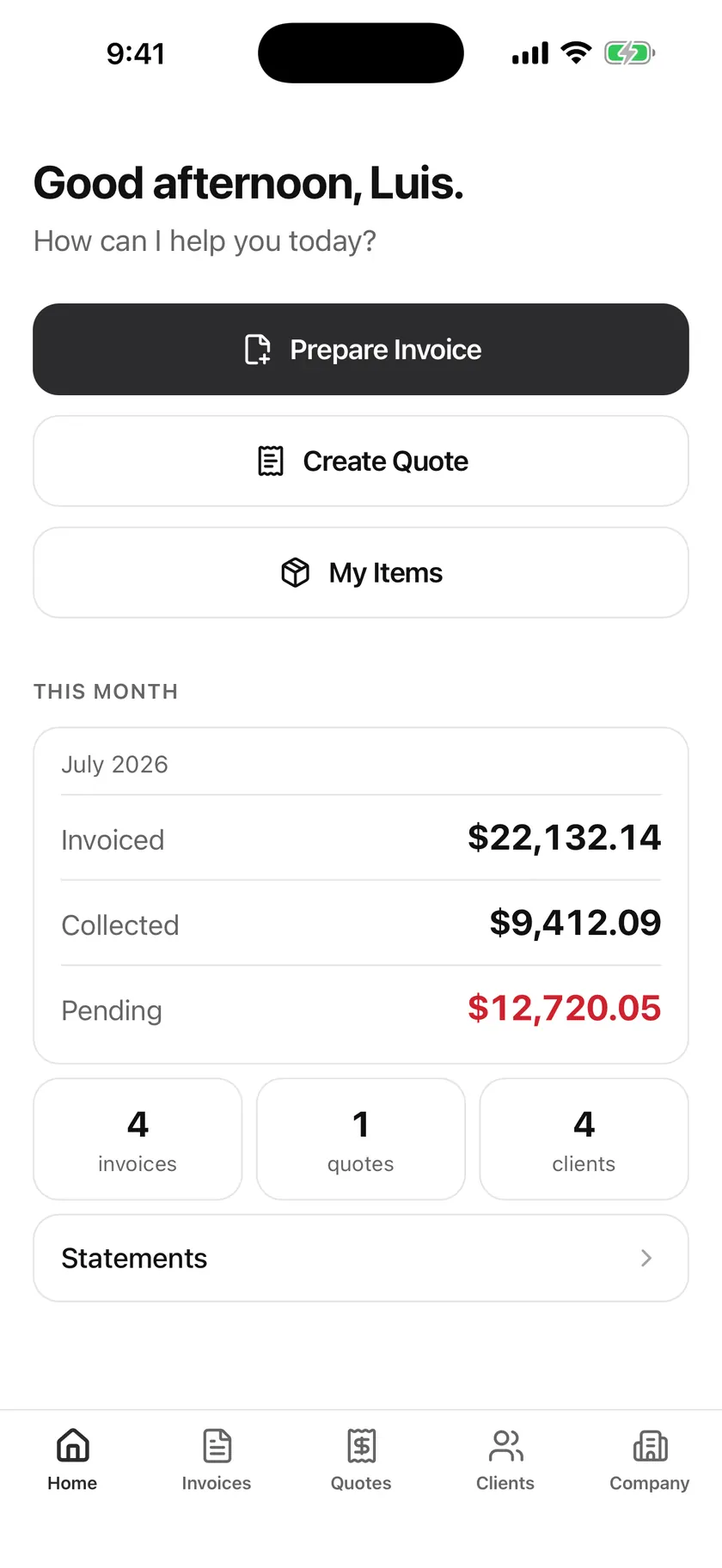Open the 4 clients summary card
The width and height of the screenshot is (722, 1568).
[584, 1139]
